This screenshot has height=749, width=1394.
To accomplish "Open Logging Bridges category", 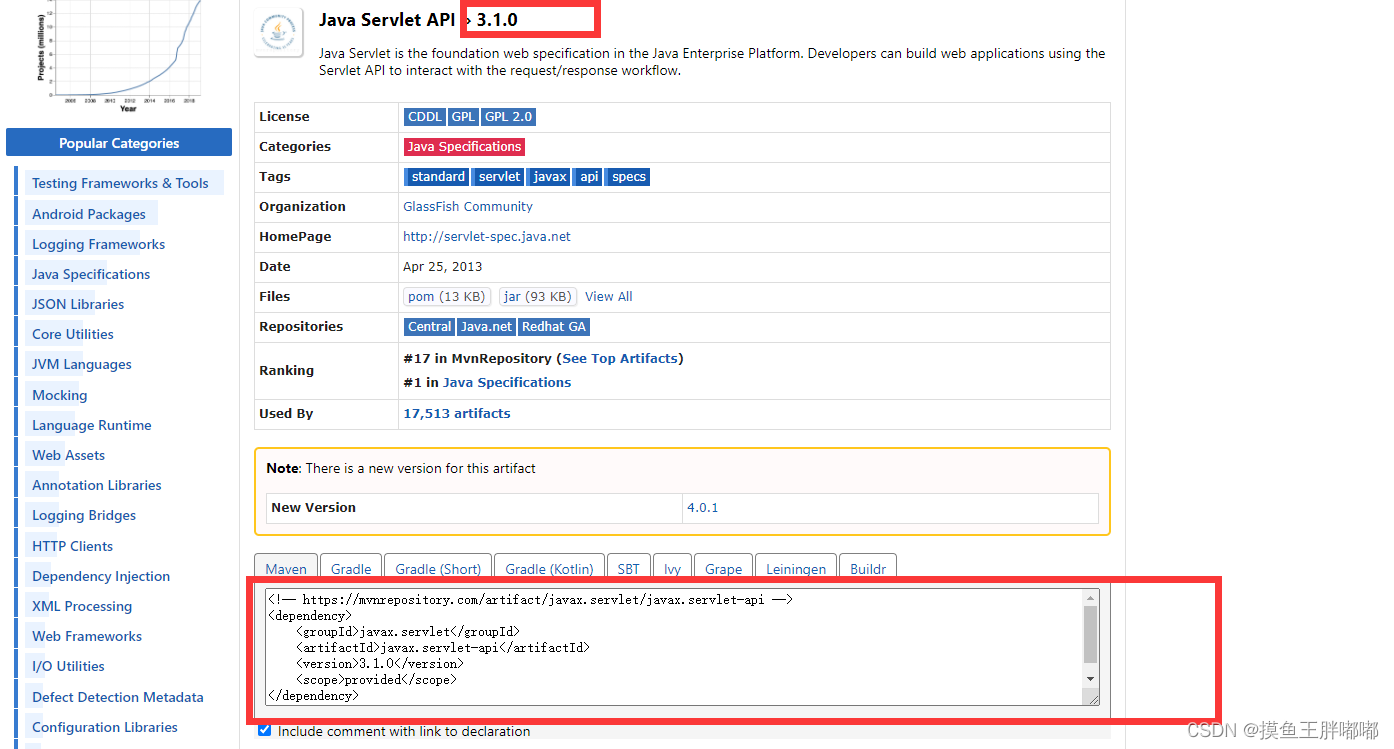I will coord(84,515).
